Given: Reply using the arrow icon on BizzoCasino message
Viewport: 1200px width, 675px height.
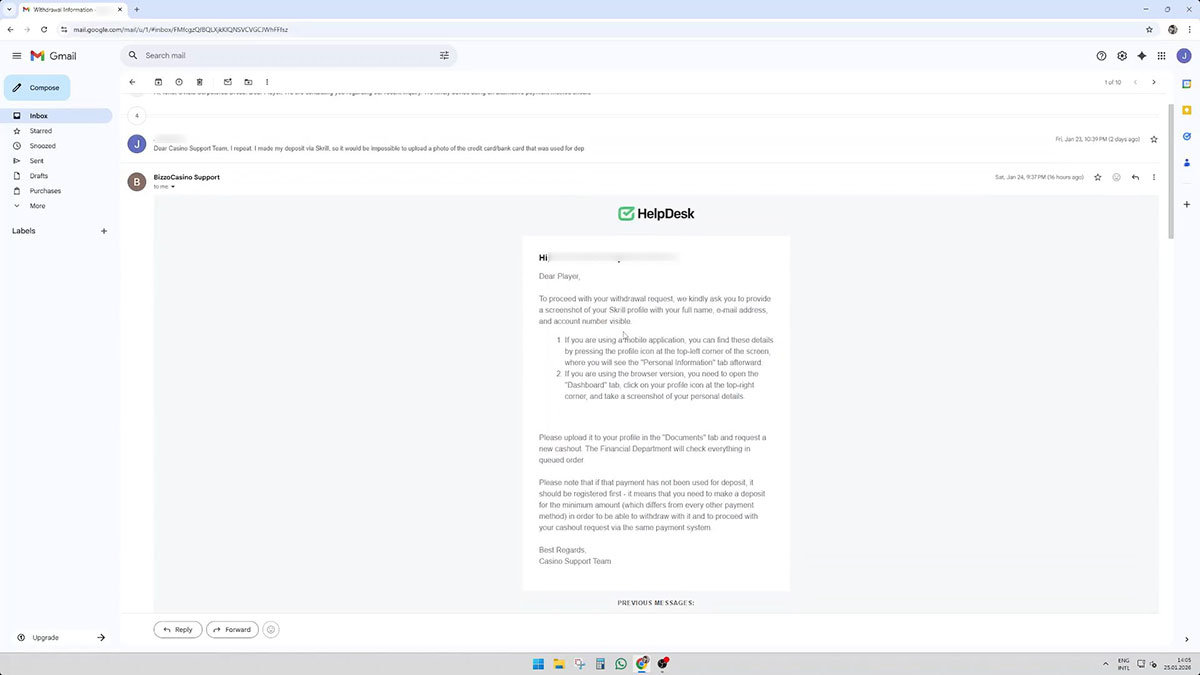Looking at the screenshot, I should 1135,177.
